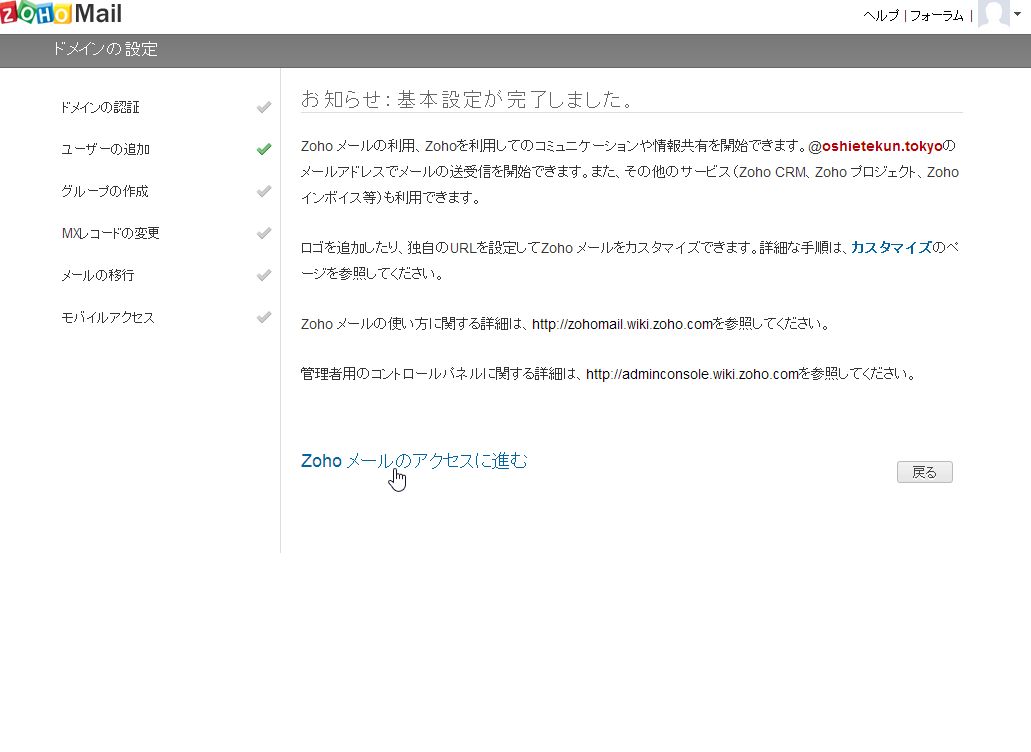Click the 戻る button
This screenshot has height=752, width=1031.
pos(924,472)
